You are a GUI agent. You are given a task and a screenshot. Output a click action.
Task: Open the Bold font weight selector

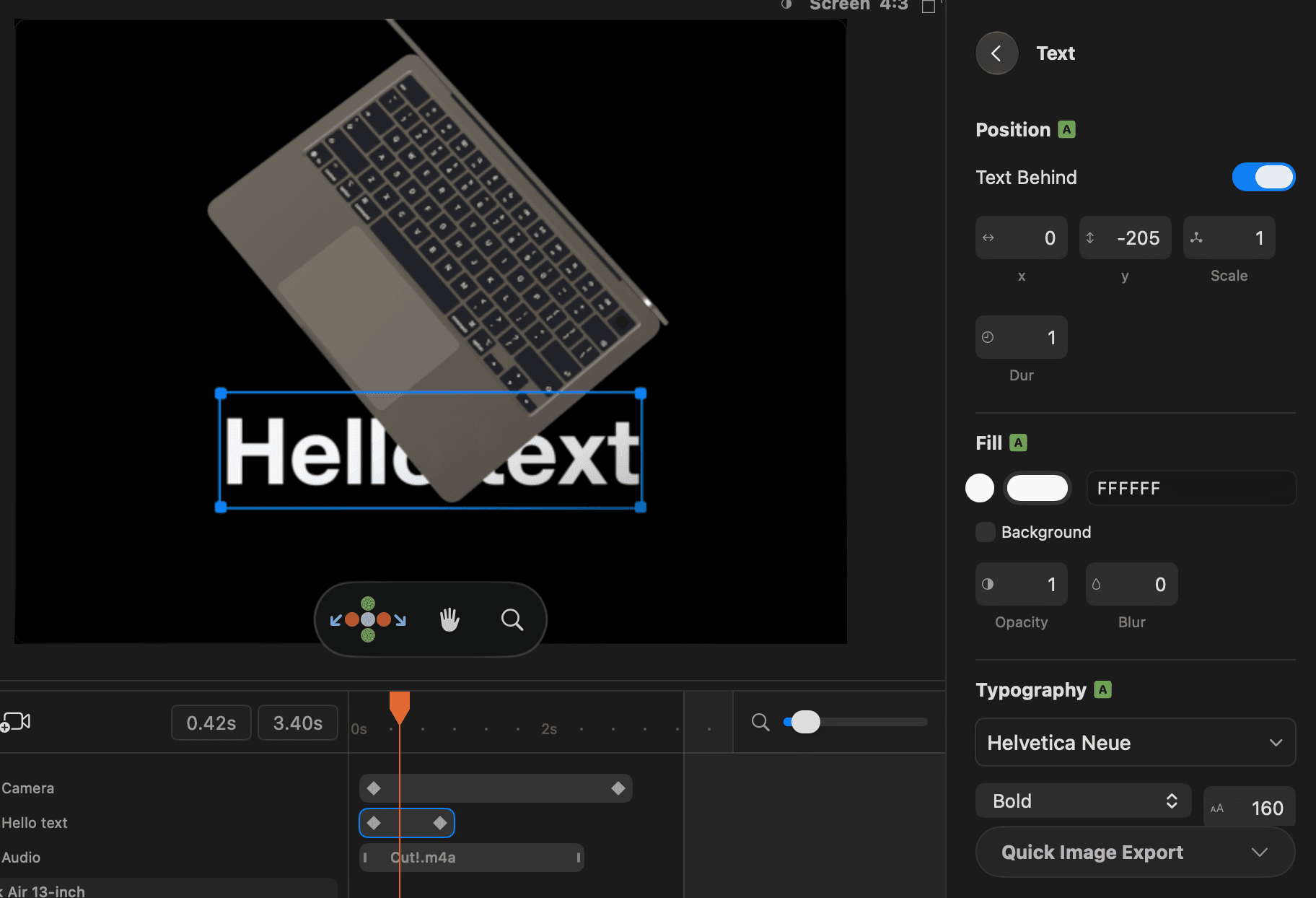point(1083,801)
